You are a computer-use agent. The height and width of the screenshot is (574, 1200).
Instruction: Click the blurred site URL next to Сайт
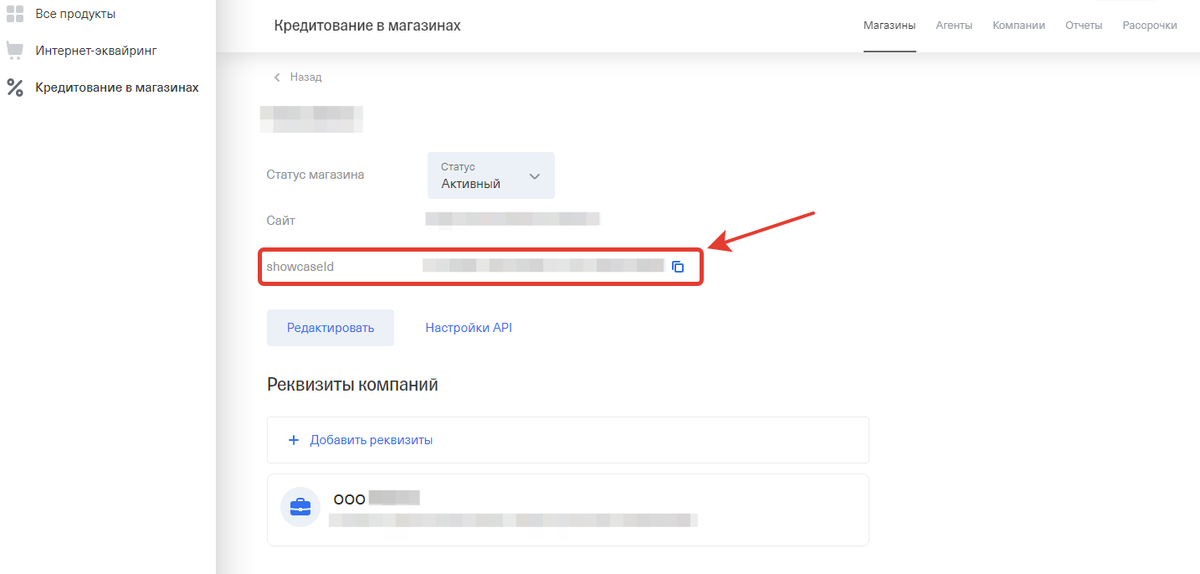(512, 219)
